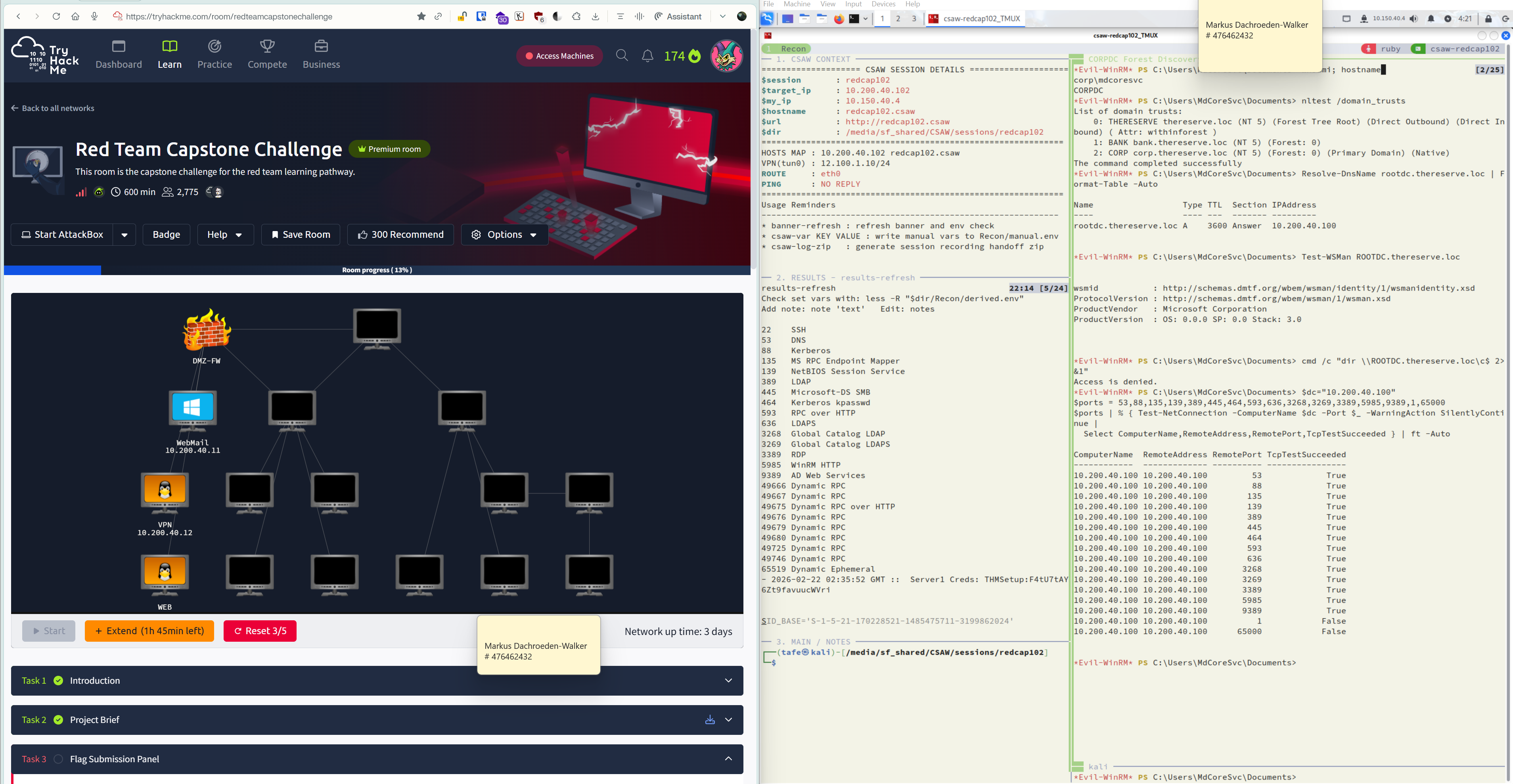
Task: Click the Room progress 13% bar
Action: [x=377, y=270]
